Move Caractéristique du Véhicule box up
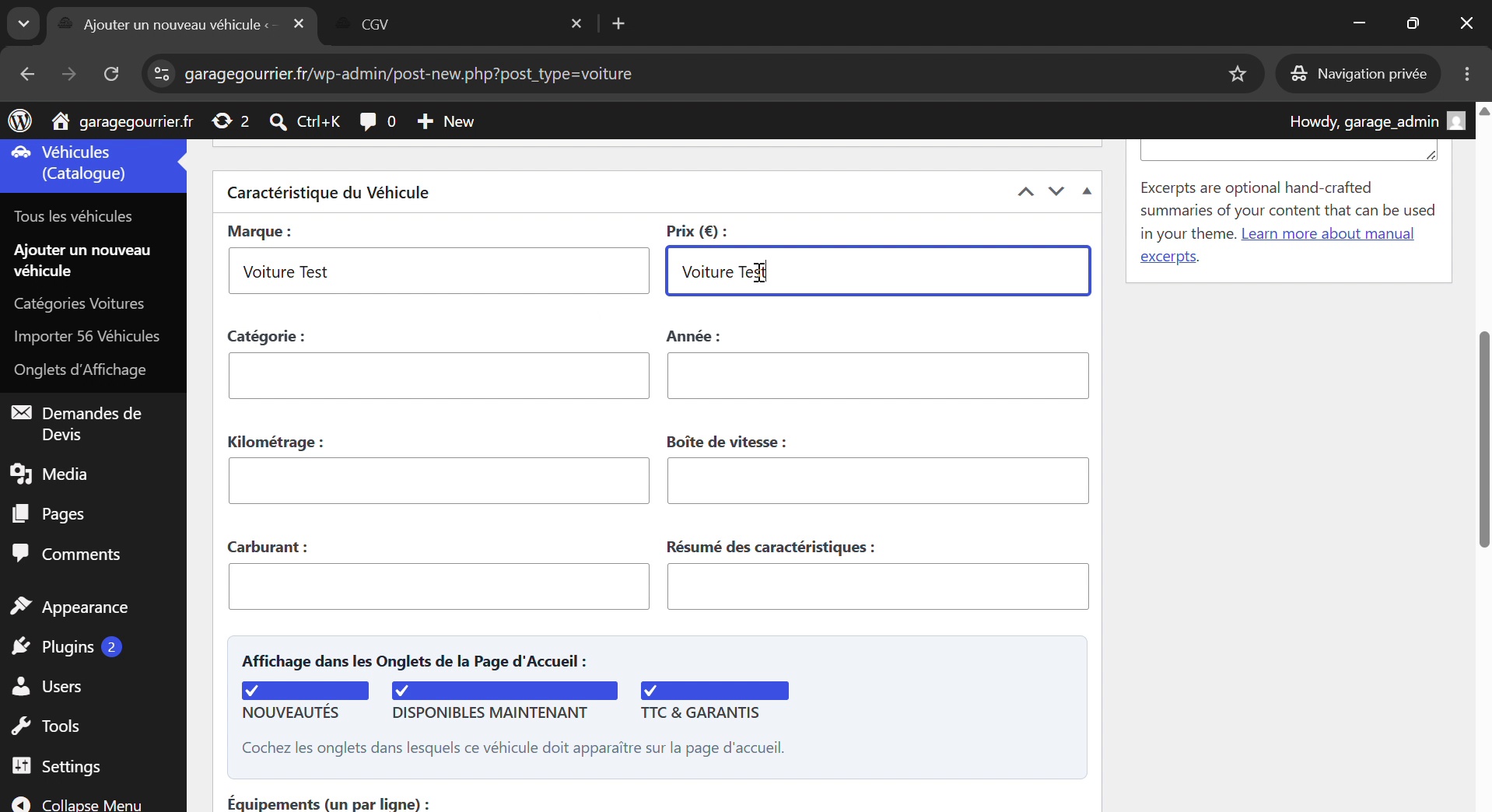The height and width of the screenshot is (812, 1492). point(1026,192)
